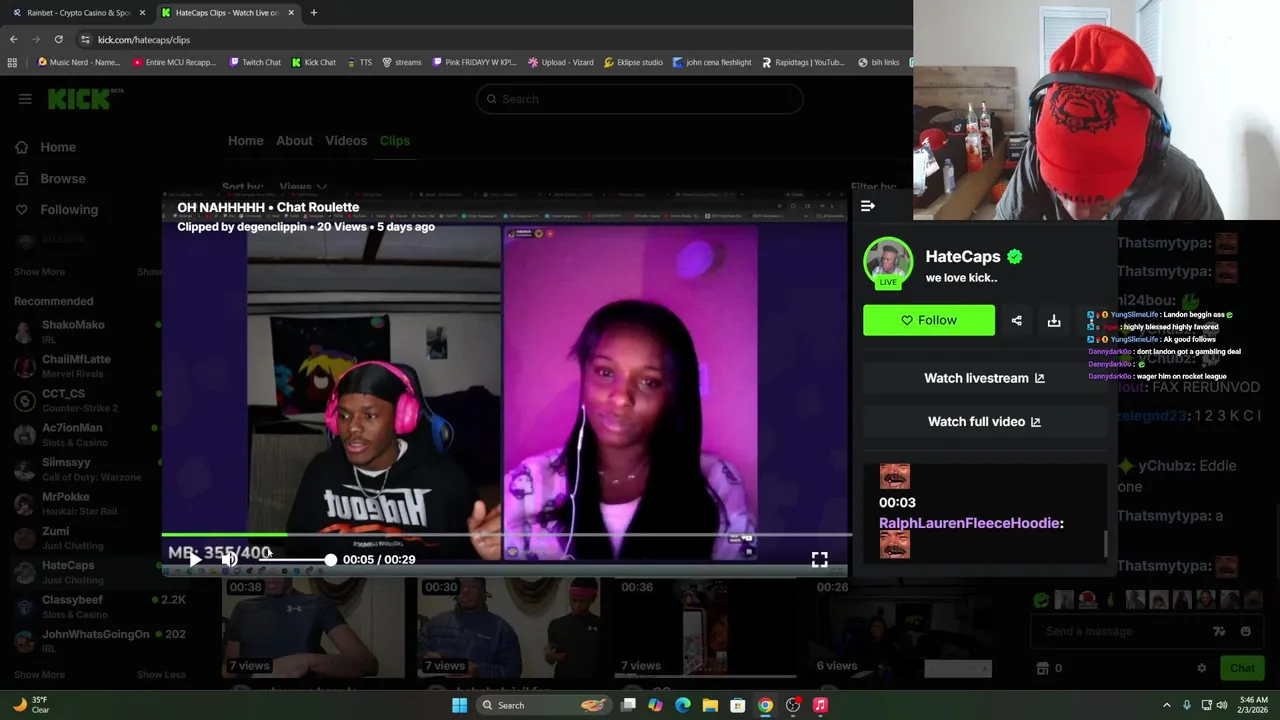1280x720 pixels.
Task: Open the 00:30 clip thumbnail
Action: [x=509, y=627]
